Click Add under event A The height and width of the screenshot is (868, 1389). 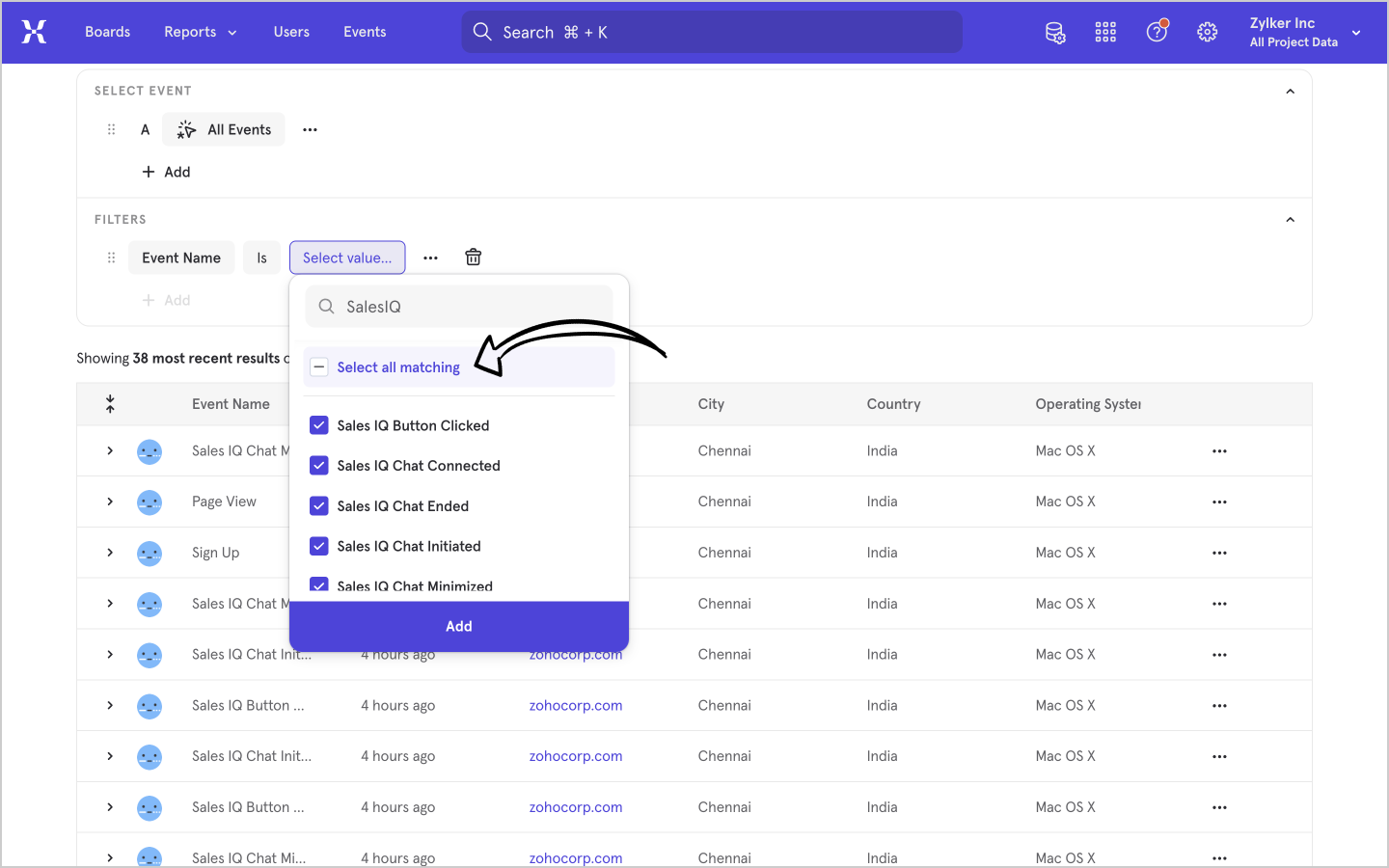[x=166, y=172]
